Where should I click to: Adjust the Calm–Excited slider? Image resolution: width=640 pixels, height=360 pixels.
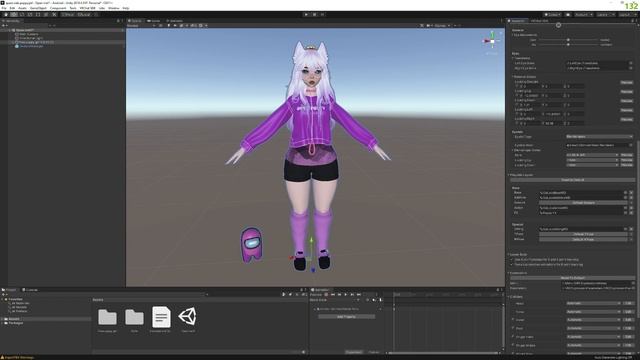coord(568,40)
